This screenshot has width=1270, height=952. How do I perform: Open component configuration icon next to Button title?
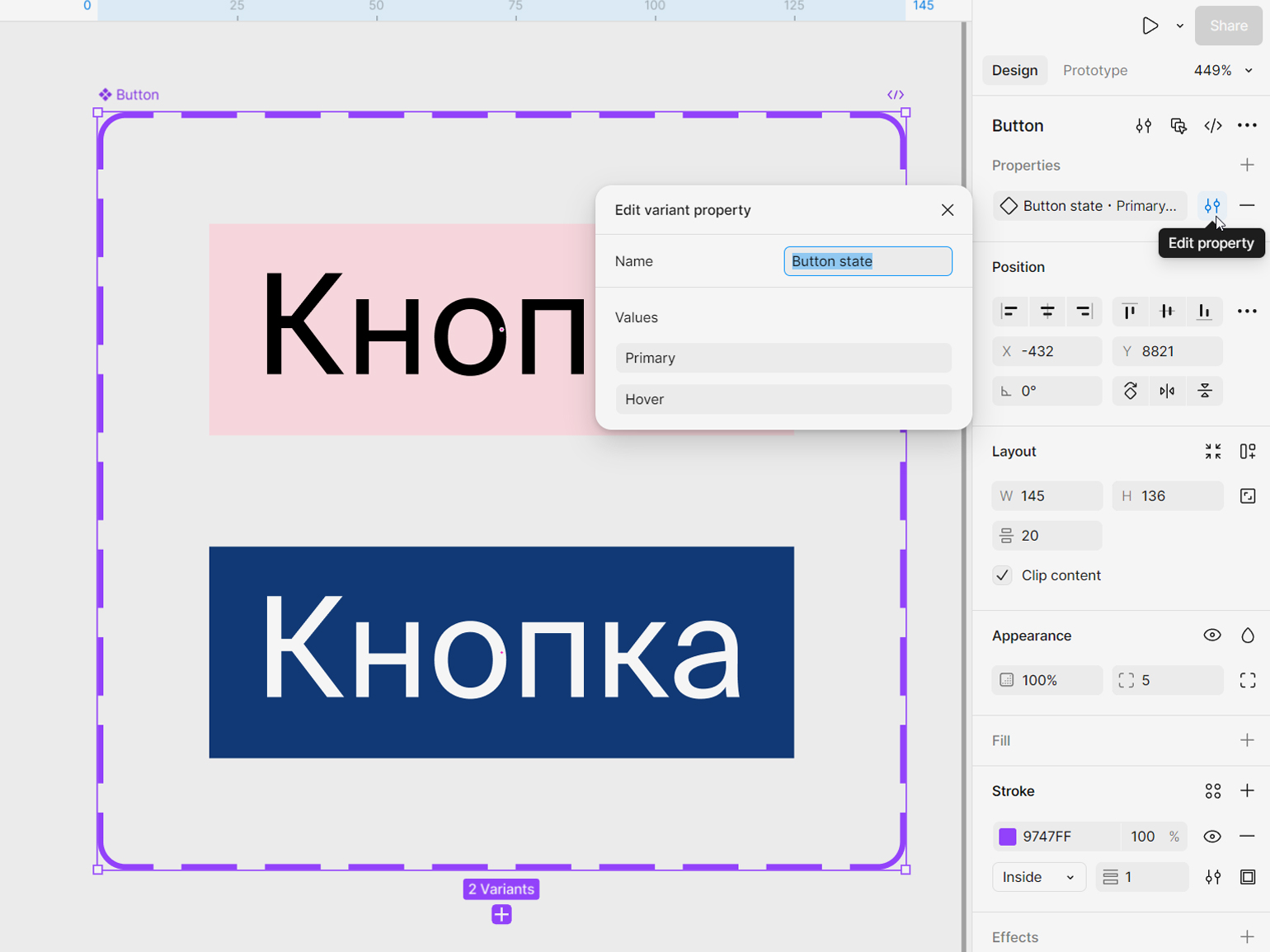(1143, 125)
